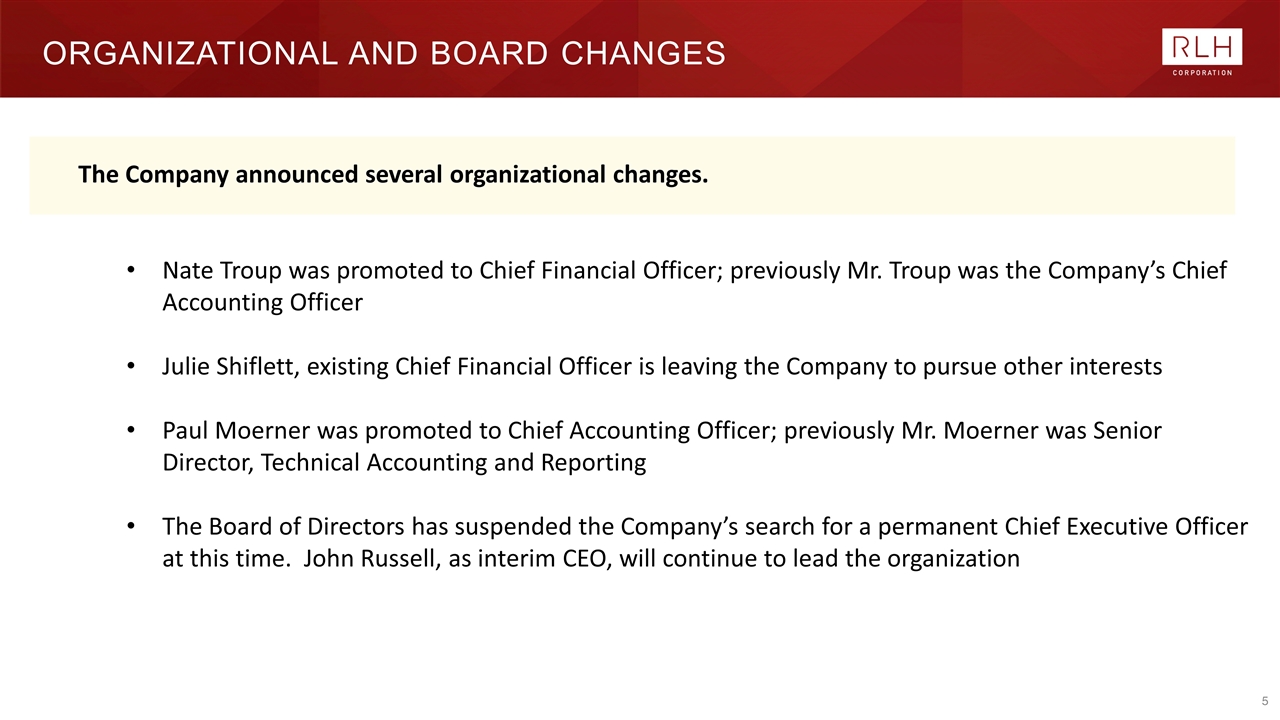Click 'Director, Technical Accounting and Reporting' line
Viewport: 1280px width, 720px height.
coord(404,463)
